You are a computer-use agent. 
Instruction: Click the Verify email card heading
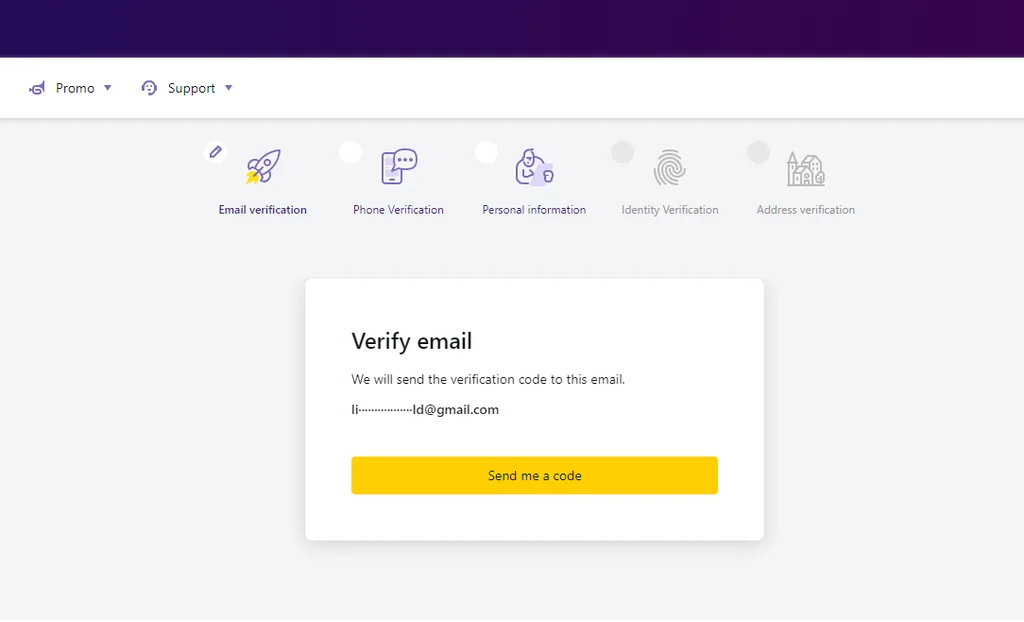click(411, 341)
